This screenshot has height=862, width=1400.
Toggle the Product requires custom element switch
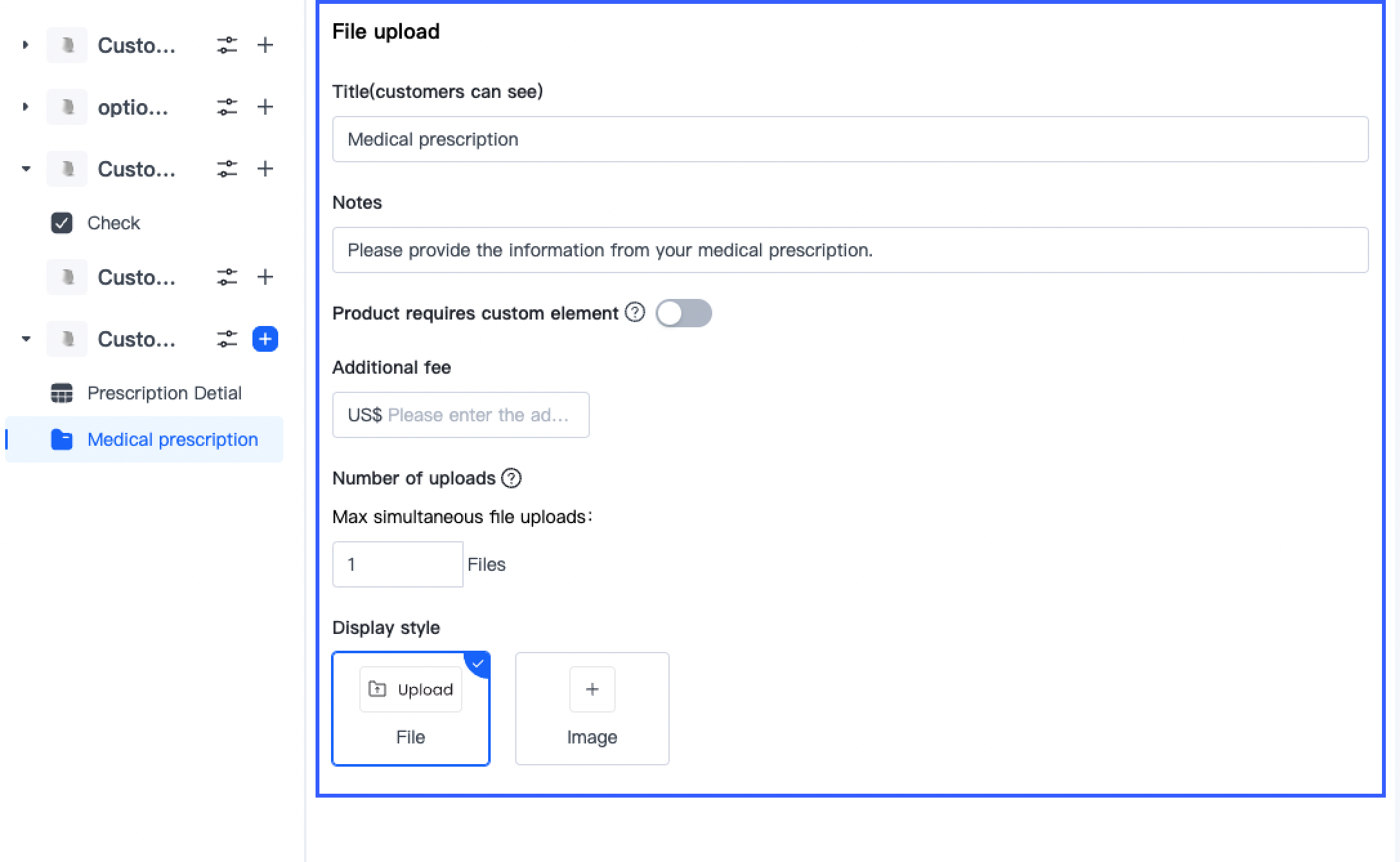[x=683, y=313]
